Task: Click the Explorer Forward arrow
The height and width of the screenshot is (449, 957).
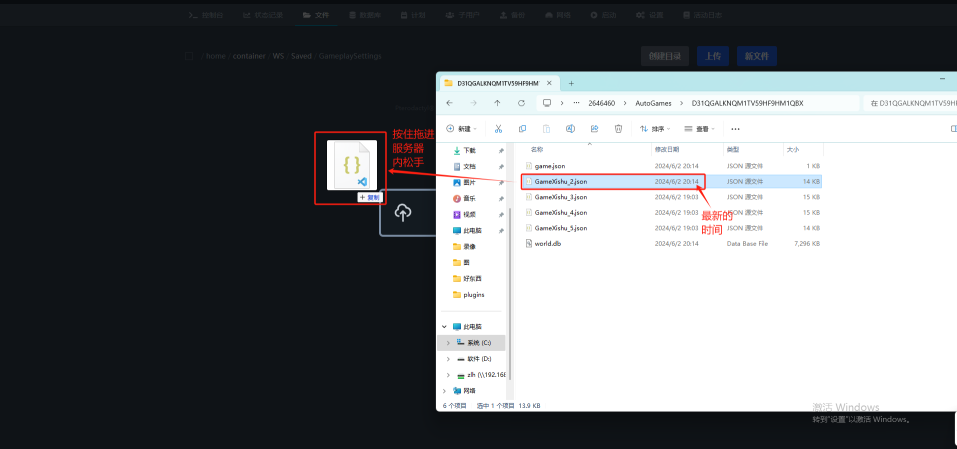Action: (474, 103)
